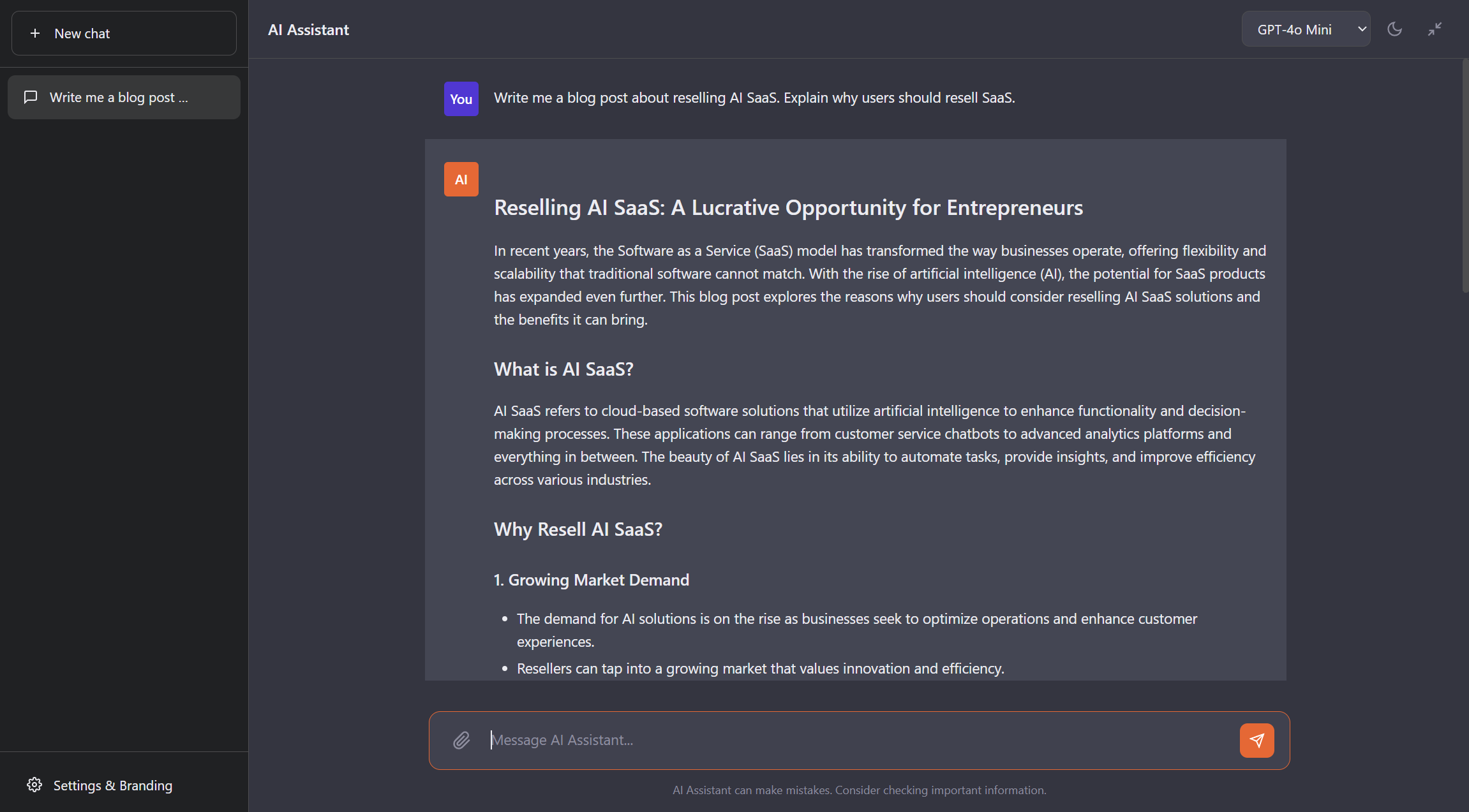Click the purple You avatar badge

click(461, 99)
